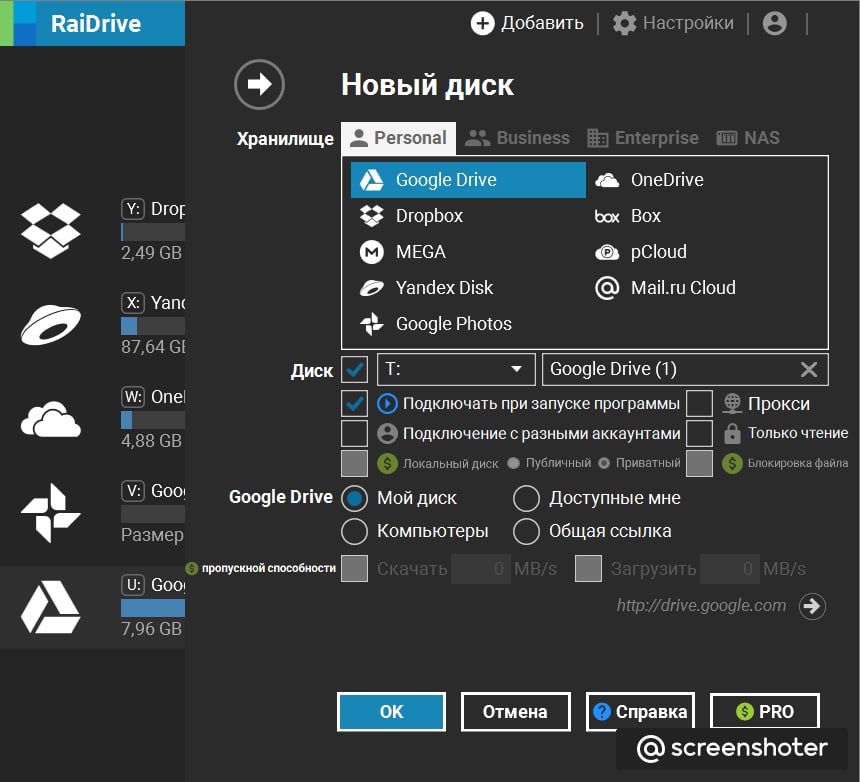Open settings via the gear icon
Image resolution: width=860 pixels, height=782 pixels.
[624, 23]
